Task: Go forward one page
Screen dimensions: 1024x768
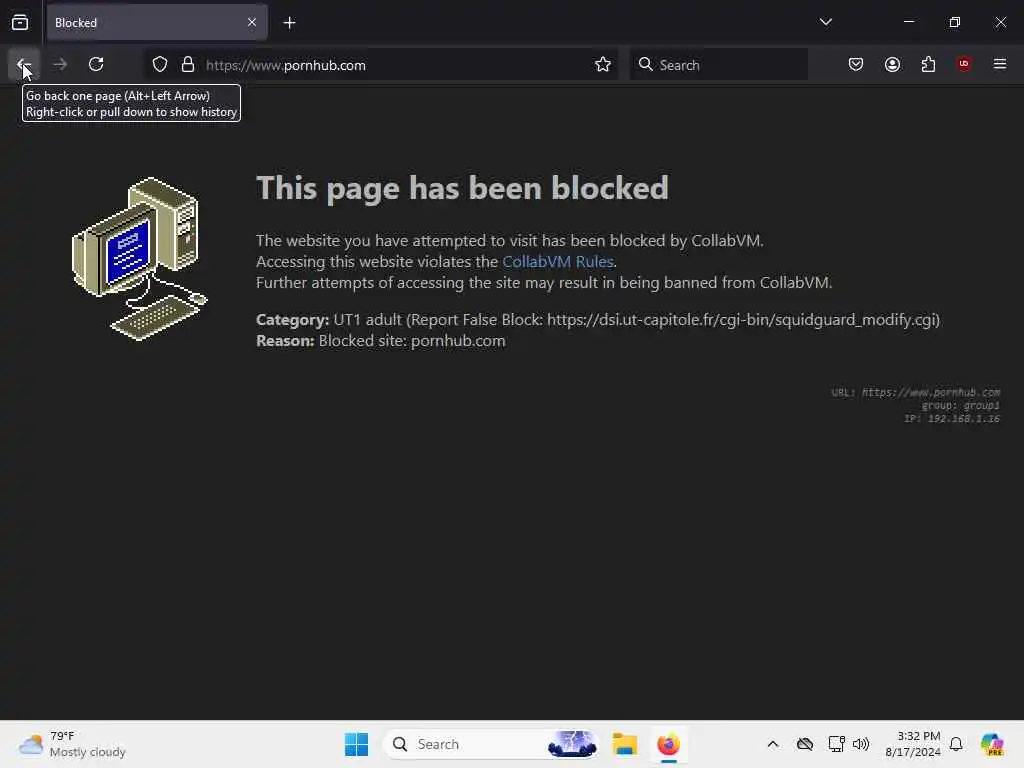Action: [x=60, y=64]
